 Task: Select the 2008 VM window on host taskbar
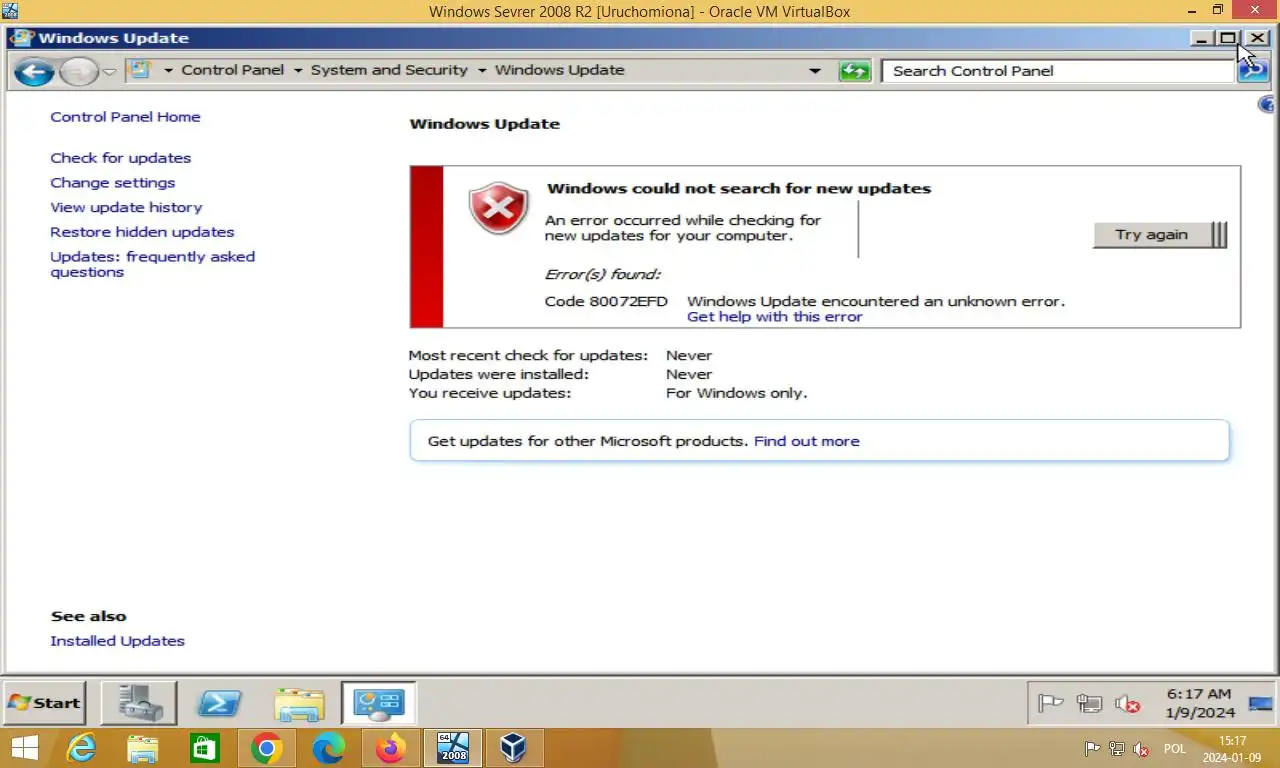click(453, 748)
